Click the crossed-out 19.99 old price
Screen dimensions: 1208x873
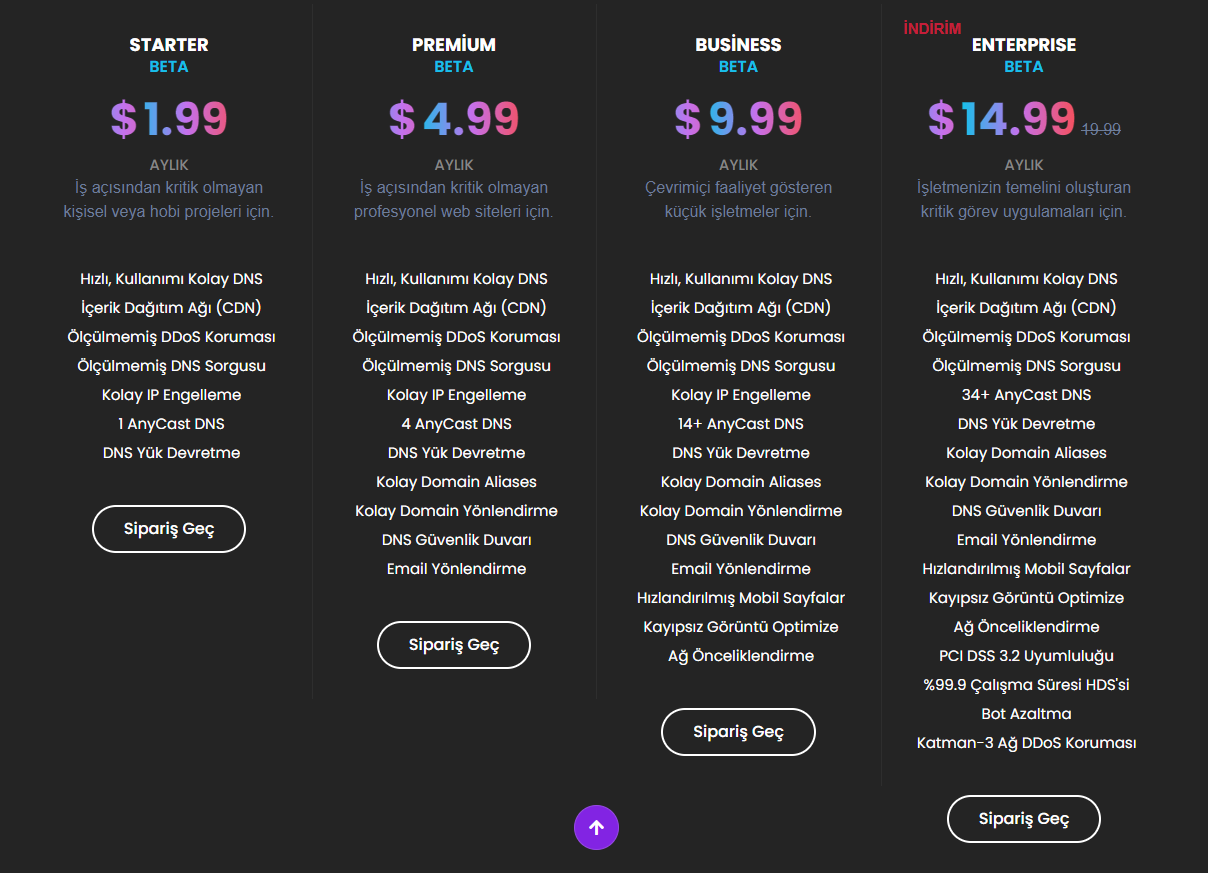[x=1100, y=129]
